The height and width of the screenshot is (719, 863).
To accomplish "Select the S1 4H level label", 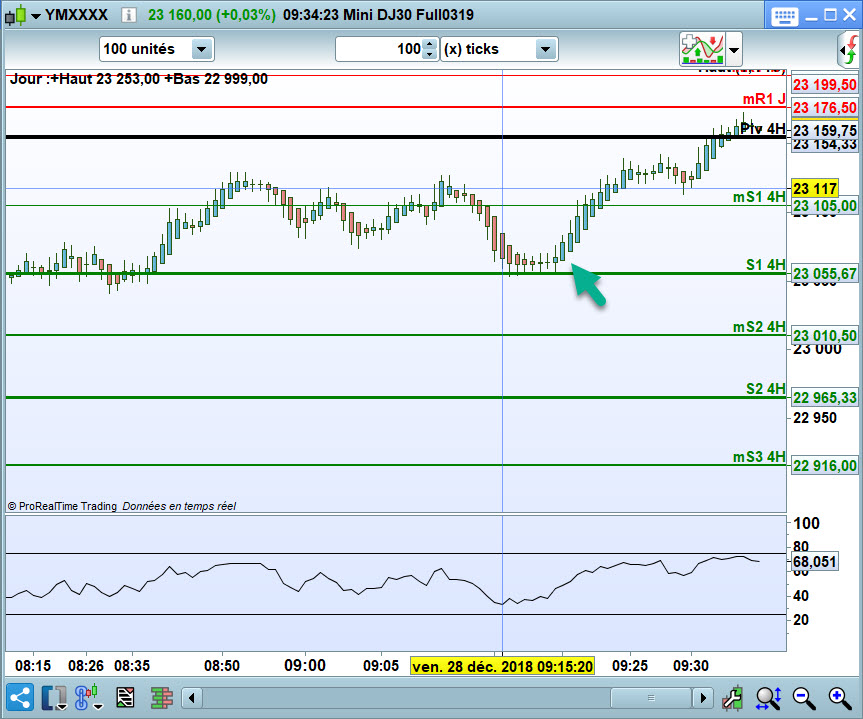I will (x=766, y=265).
